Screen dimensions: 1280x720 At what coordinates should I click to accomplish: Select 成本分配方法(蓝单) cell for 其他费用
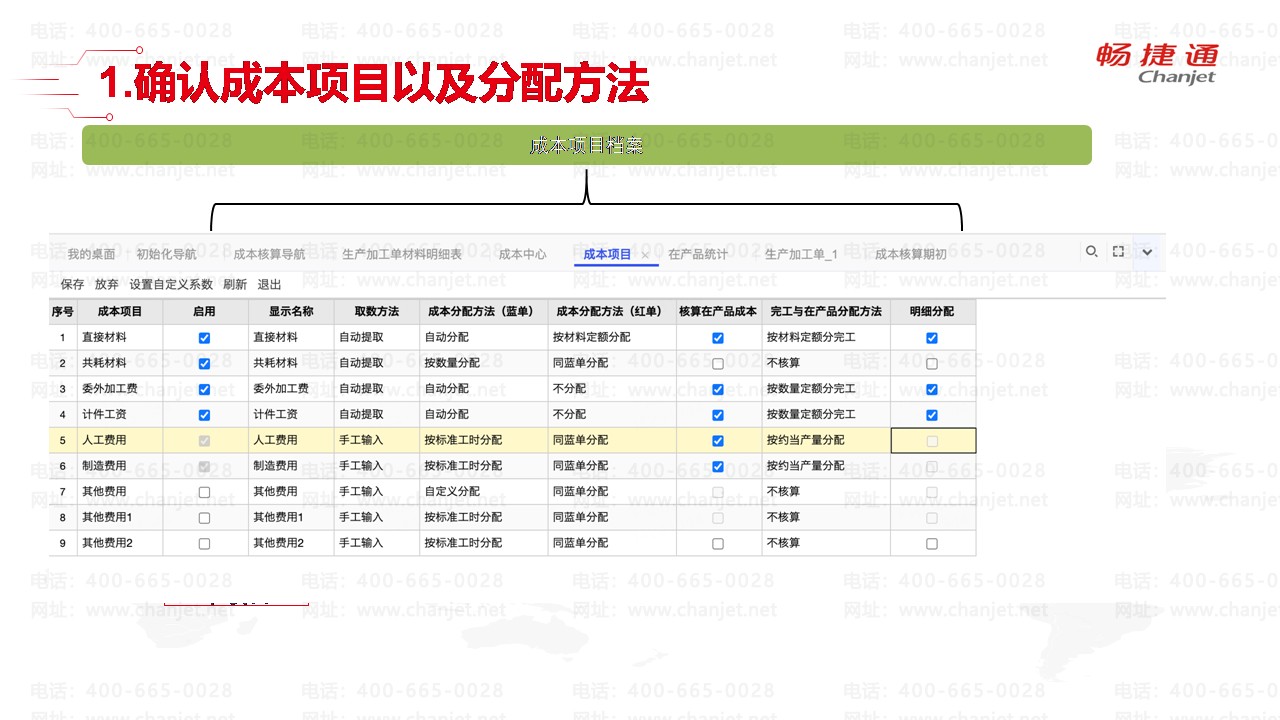coord(483,492)
